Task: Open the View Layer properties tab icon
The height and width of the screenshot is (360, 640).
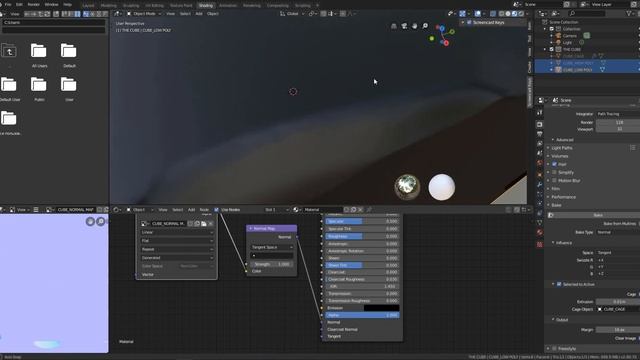Action: pos(540,144)
